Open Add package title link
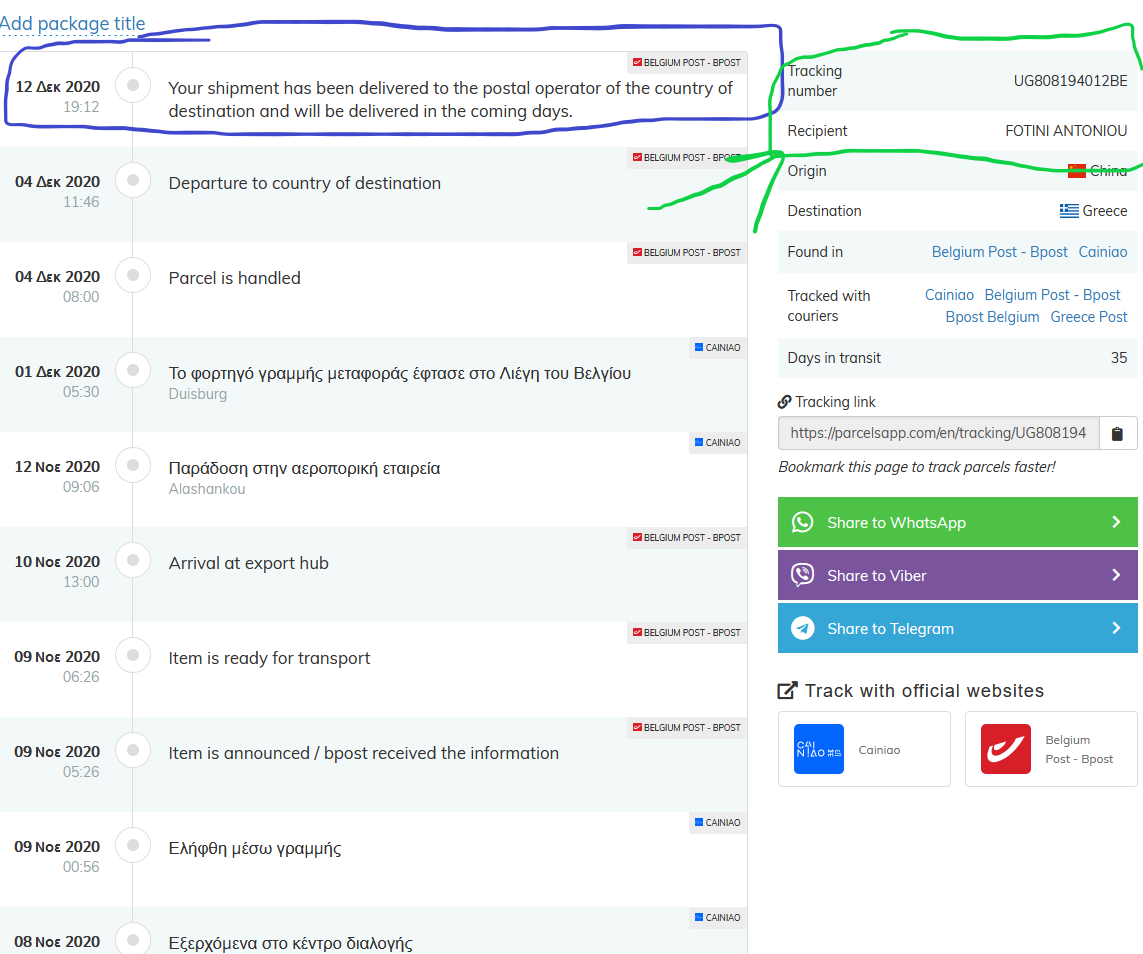 pos(72,23)
